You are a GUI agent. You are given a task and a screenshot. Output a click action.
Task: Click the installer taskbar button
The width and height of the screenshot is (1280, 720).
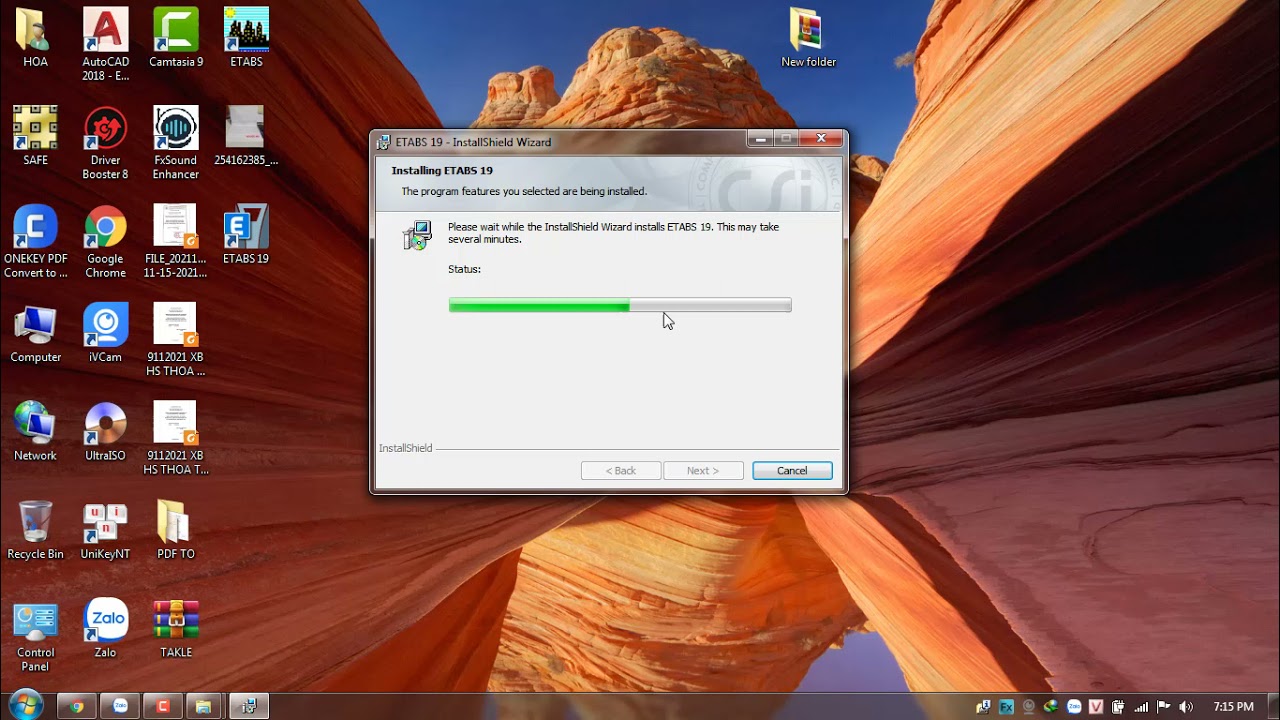(248, 706)
